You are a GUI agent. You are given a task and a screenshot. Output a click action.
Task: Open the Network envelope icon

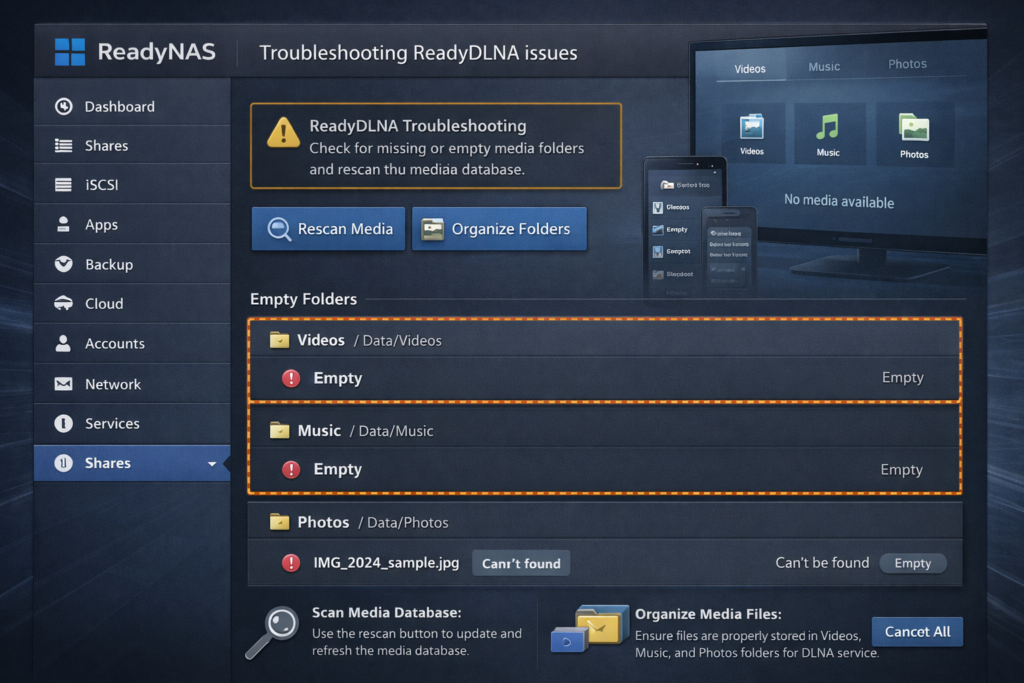pos(63,384)
